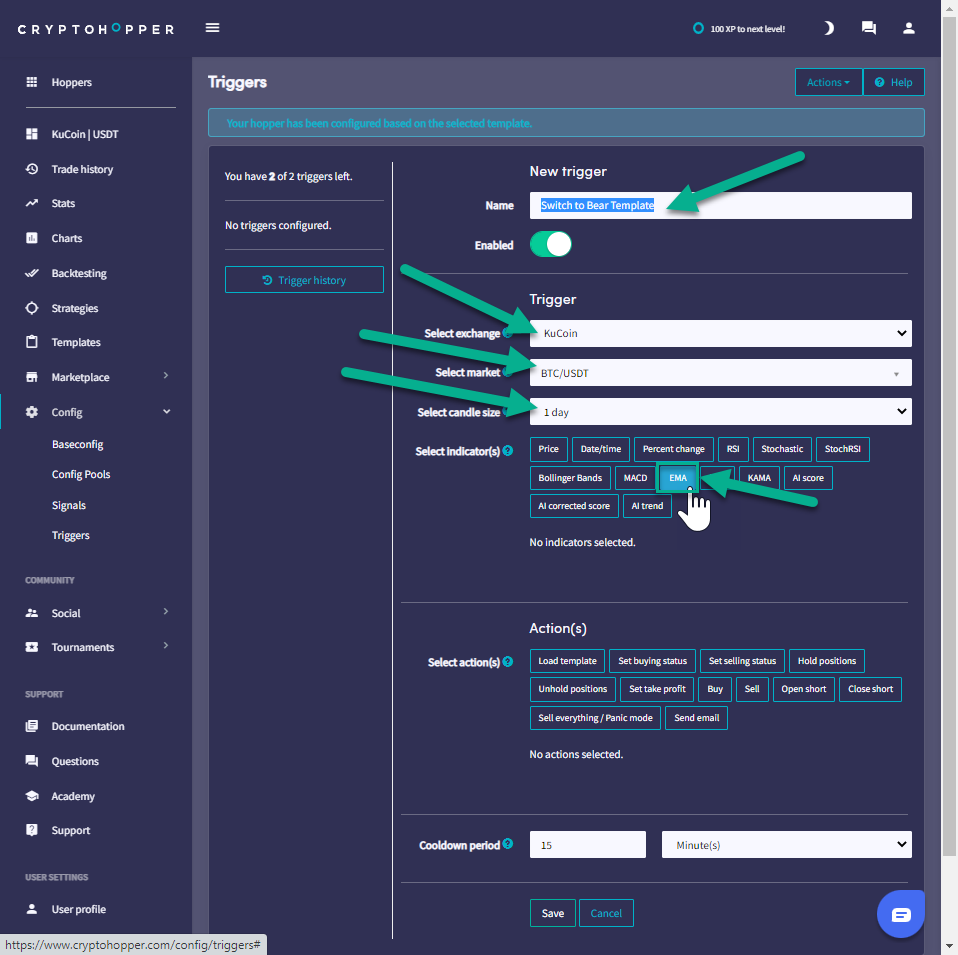Image resolution: width=958 pixels, height=955 pixels.
Task: Open the user account icon
Action: pos(908,28)
